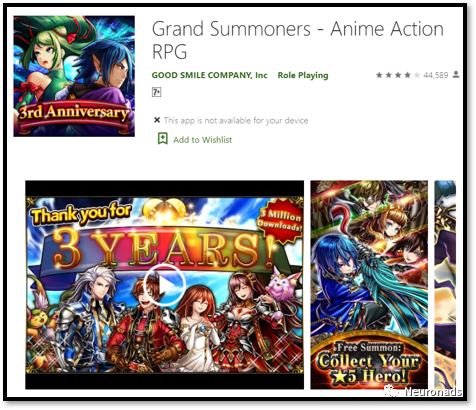Open the Role Playing category link
This screenshot has width=476, height=410.
(303, 75)
